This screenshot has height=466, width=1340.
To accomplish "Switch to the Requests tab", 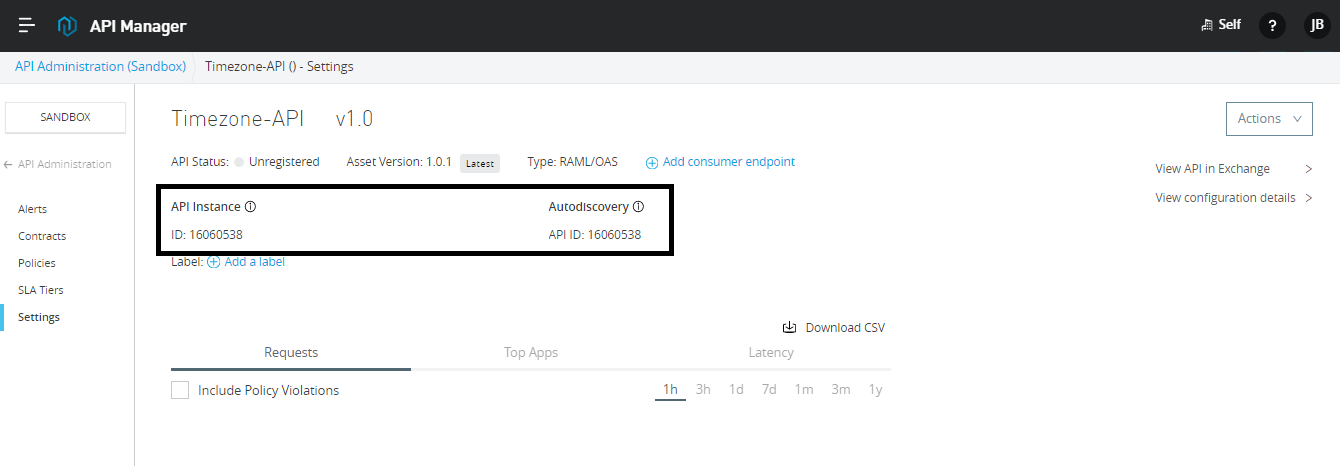I will click(x=291, y=352).
